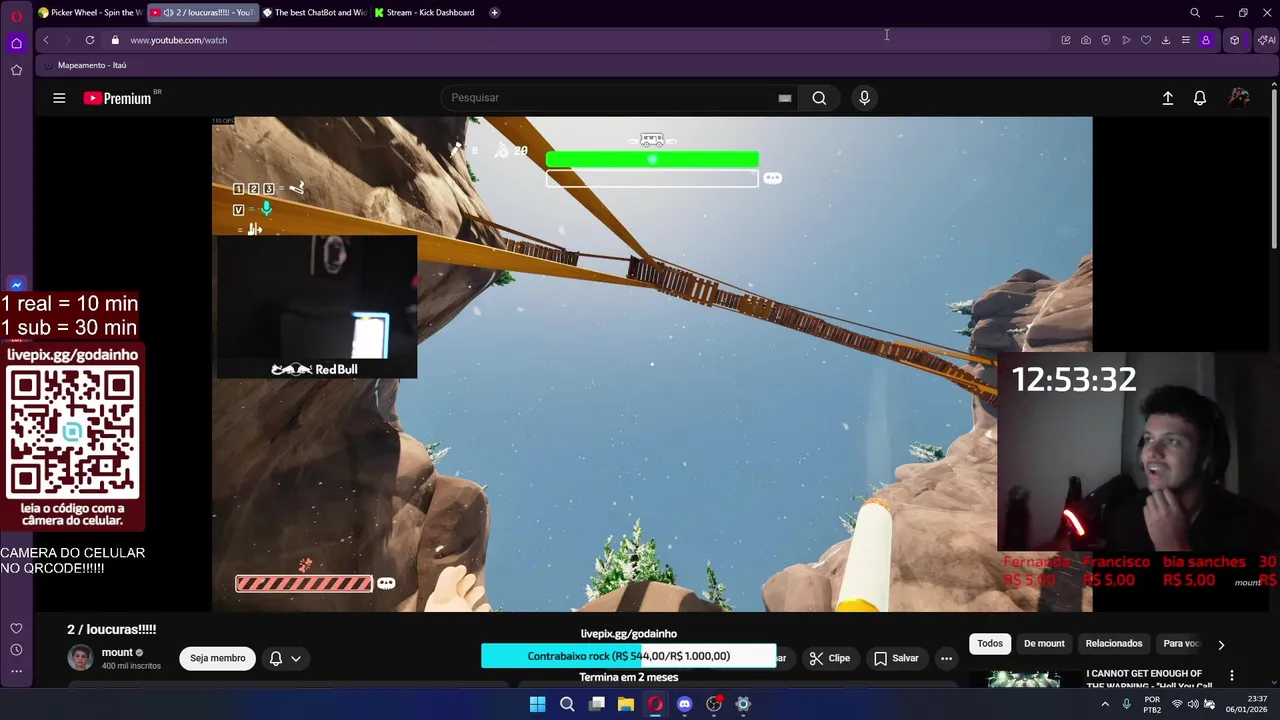The image size is (1280, 720).
Task: Open Opera profile icon in toolbar
Action: pyautogui.click(x=1206, y=40)
